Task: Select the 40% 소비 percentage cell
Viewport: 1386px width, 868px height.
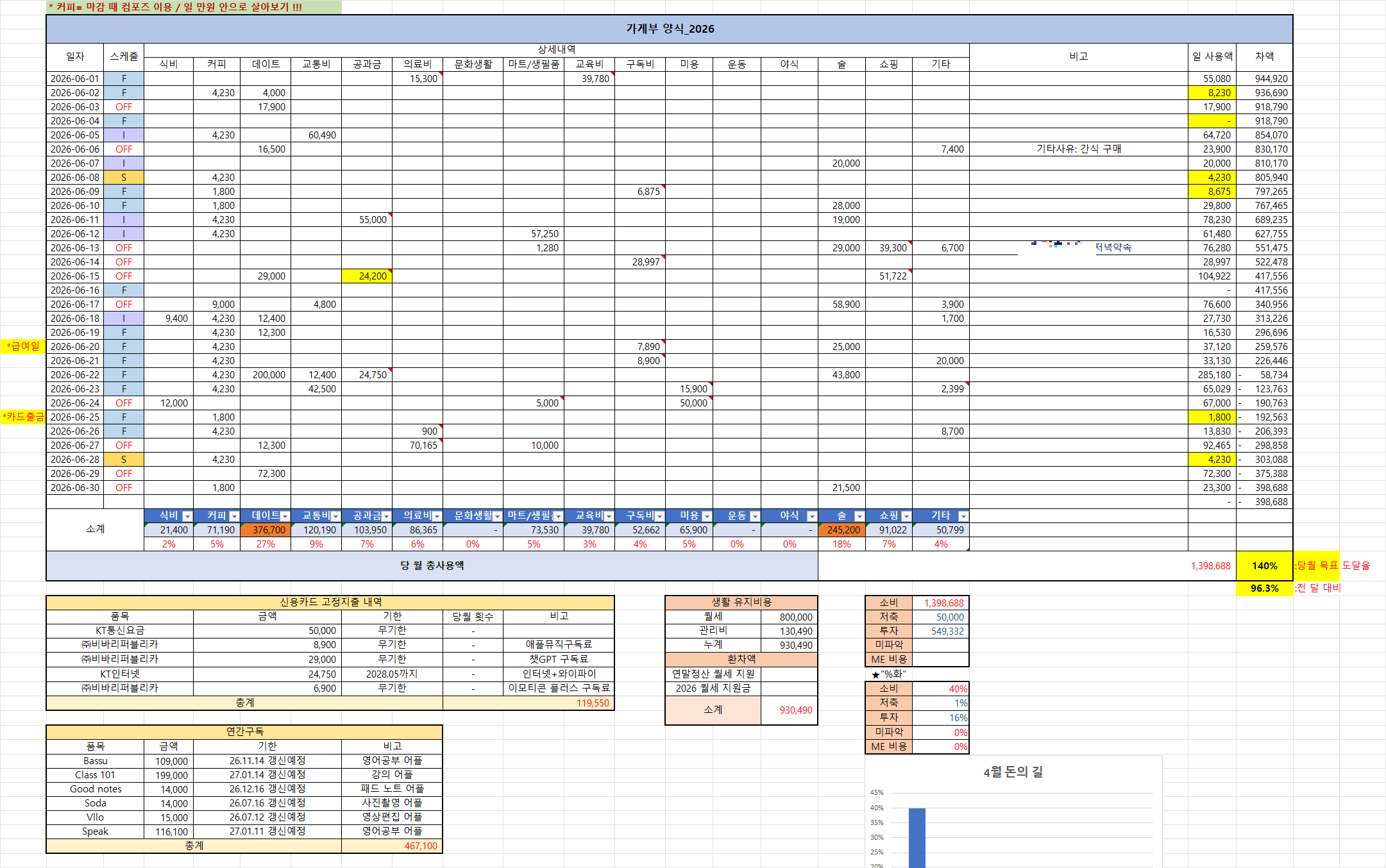Action: tap(940, 689)
